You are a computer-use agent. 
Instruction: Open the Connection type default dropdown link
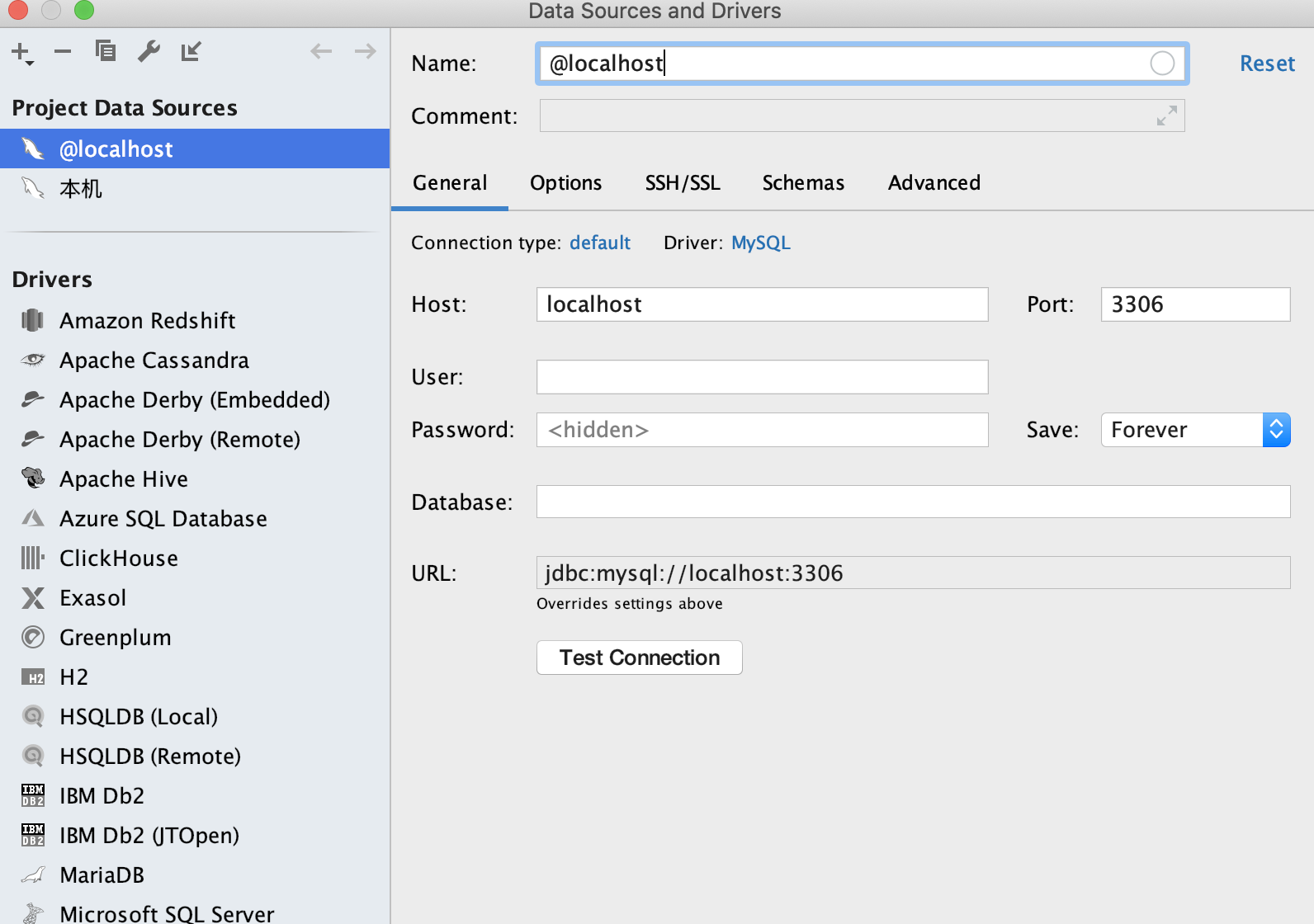(600, 243)
